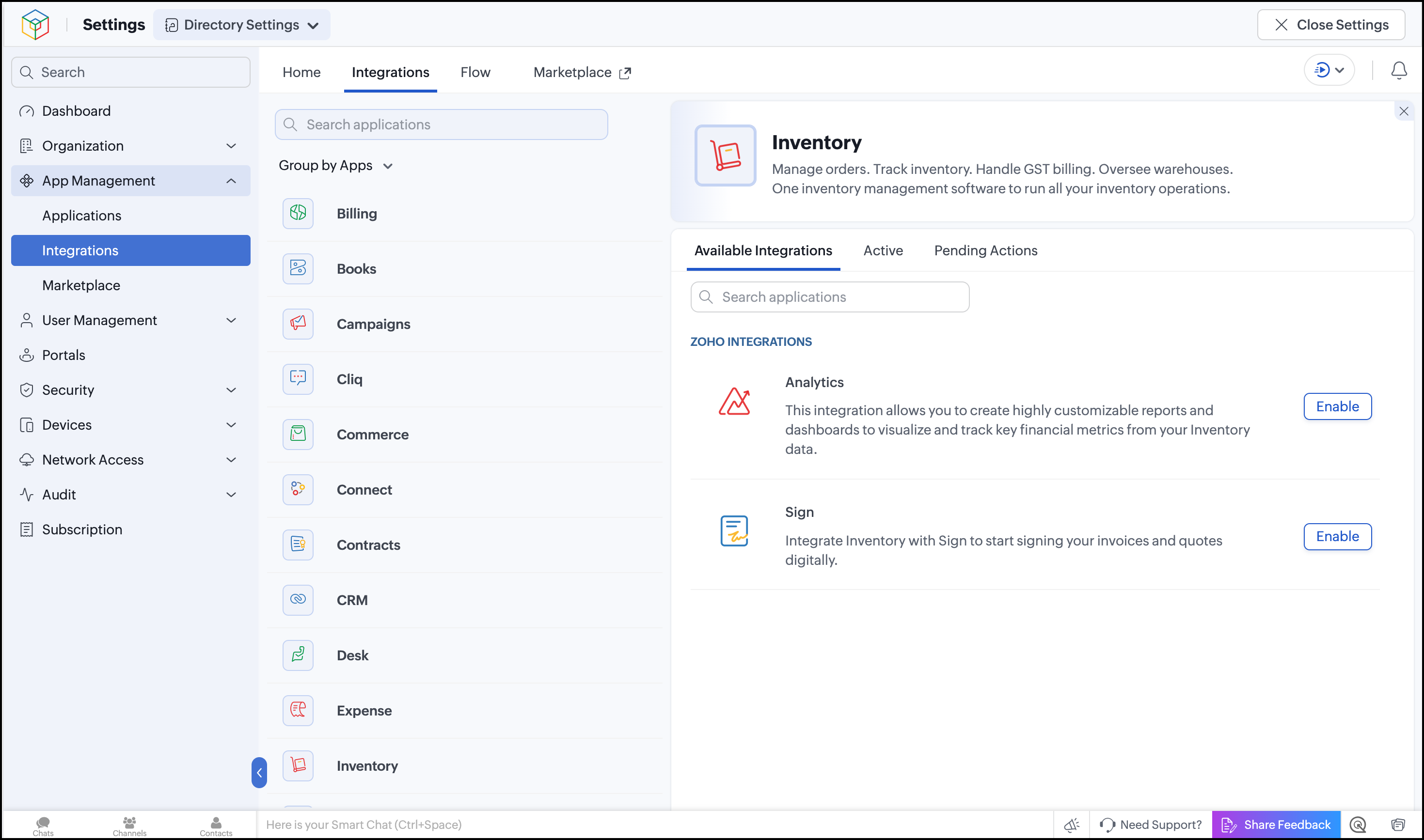Open Contacts in the bottom bar

pos(216,826)
